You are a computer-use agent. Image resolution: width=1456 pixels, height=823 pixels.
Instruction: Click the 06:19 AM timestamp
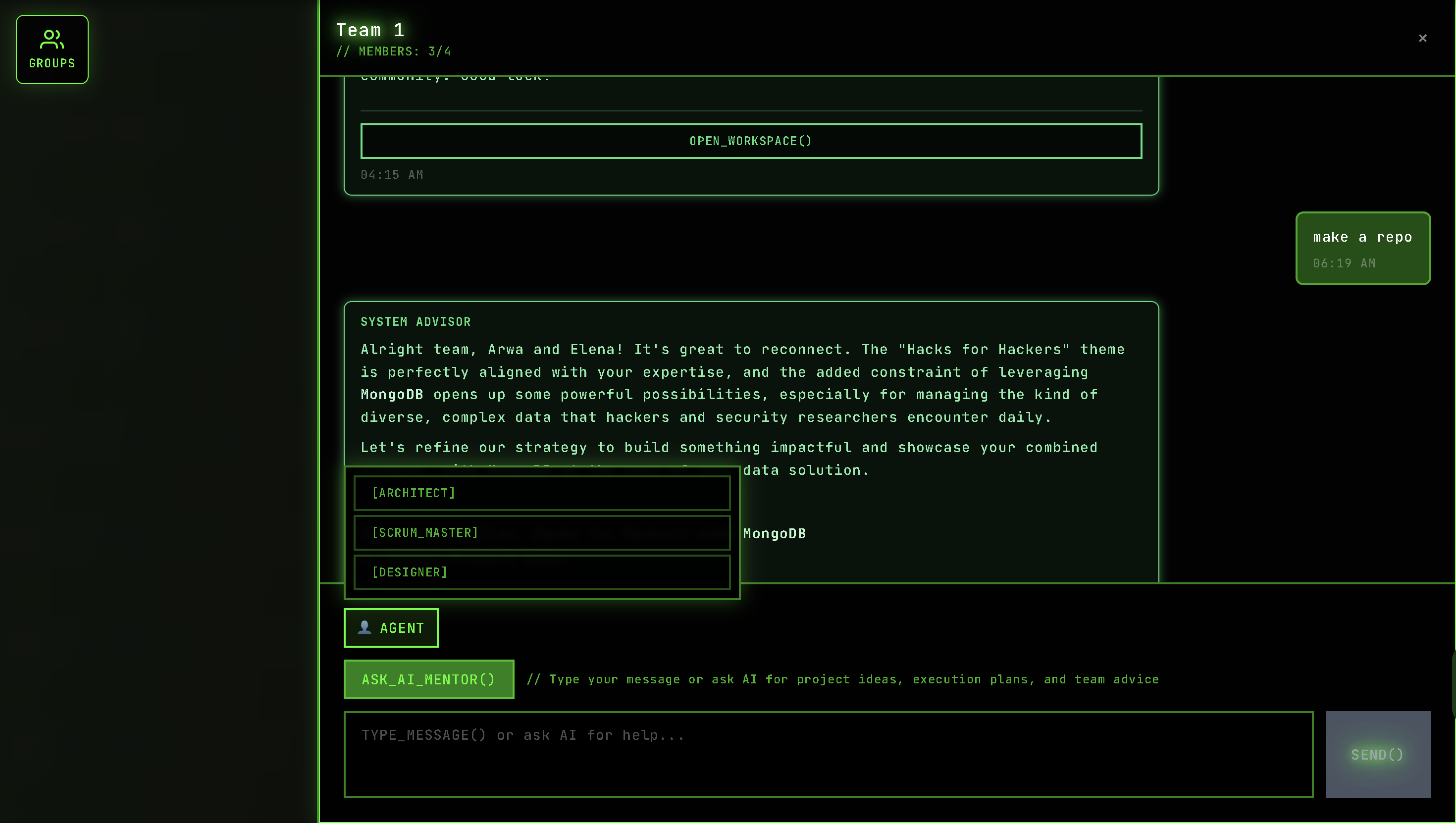coord(1344,263)
